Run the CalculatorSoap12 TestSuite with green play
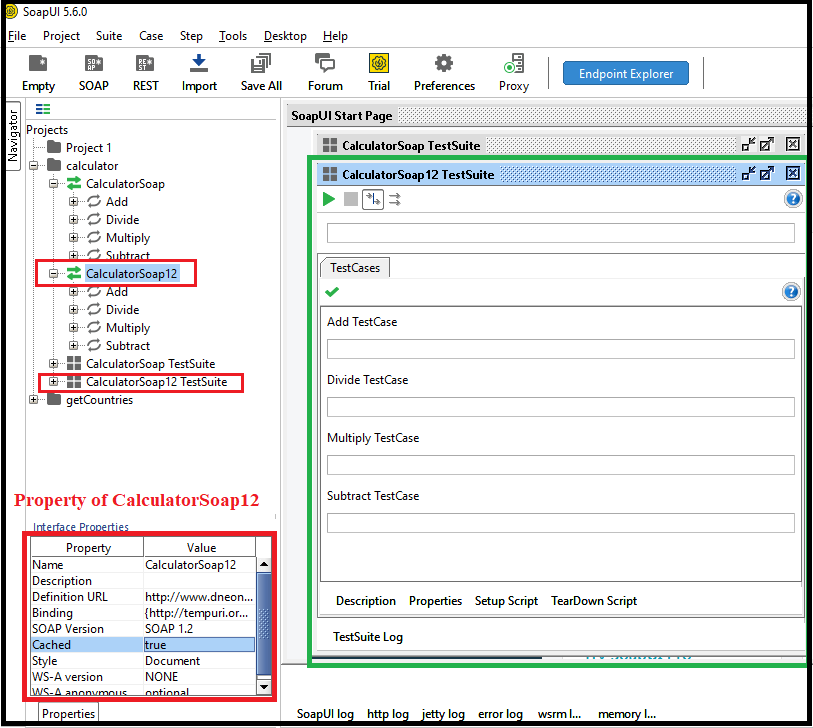The height and width of the screenshot is (728, 813). coord(329,199)
